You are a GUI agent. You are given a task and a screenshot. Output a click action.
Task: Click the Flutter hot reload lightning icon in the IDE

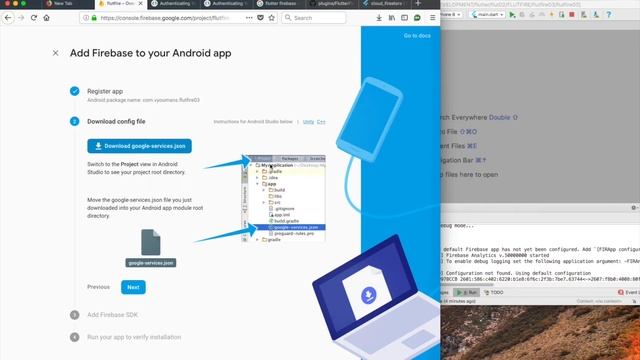pos(551,15)
